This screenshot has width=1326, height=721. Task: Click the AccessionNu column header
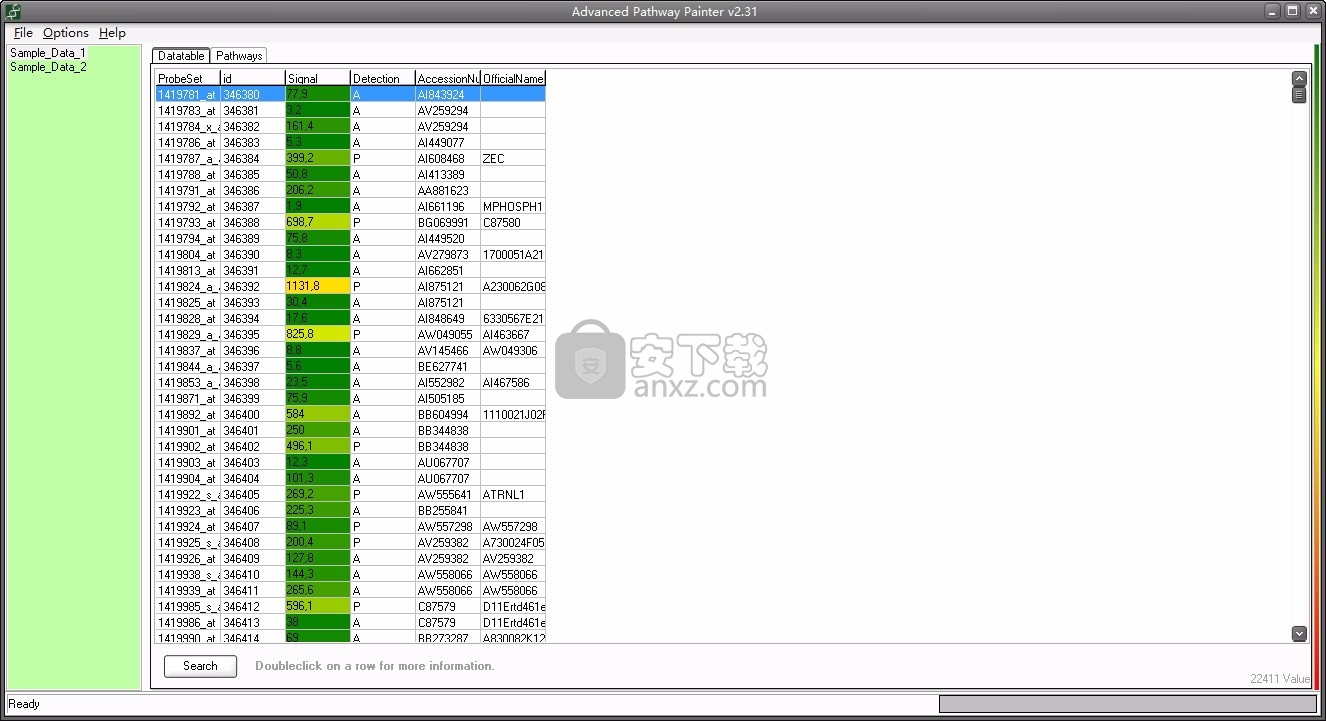click(447, 78)
